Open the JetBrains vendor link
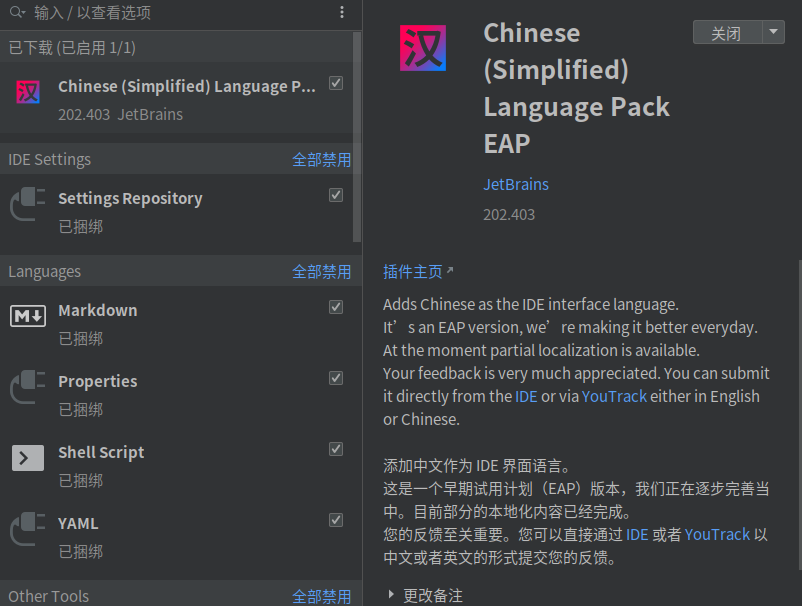This screenshot has height=606, width=802. tap(516, 184)
